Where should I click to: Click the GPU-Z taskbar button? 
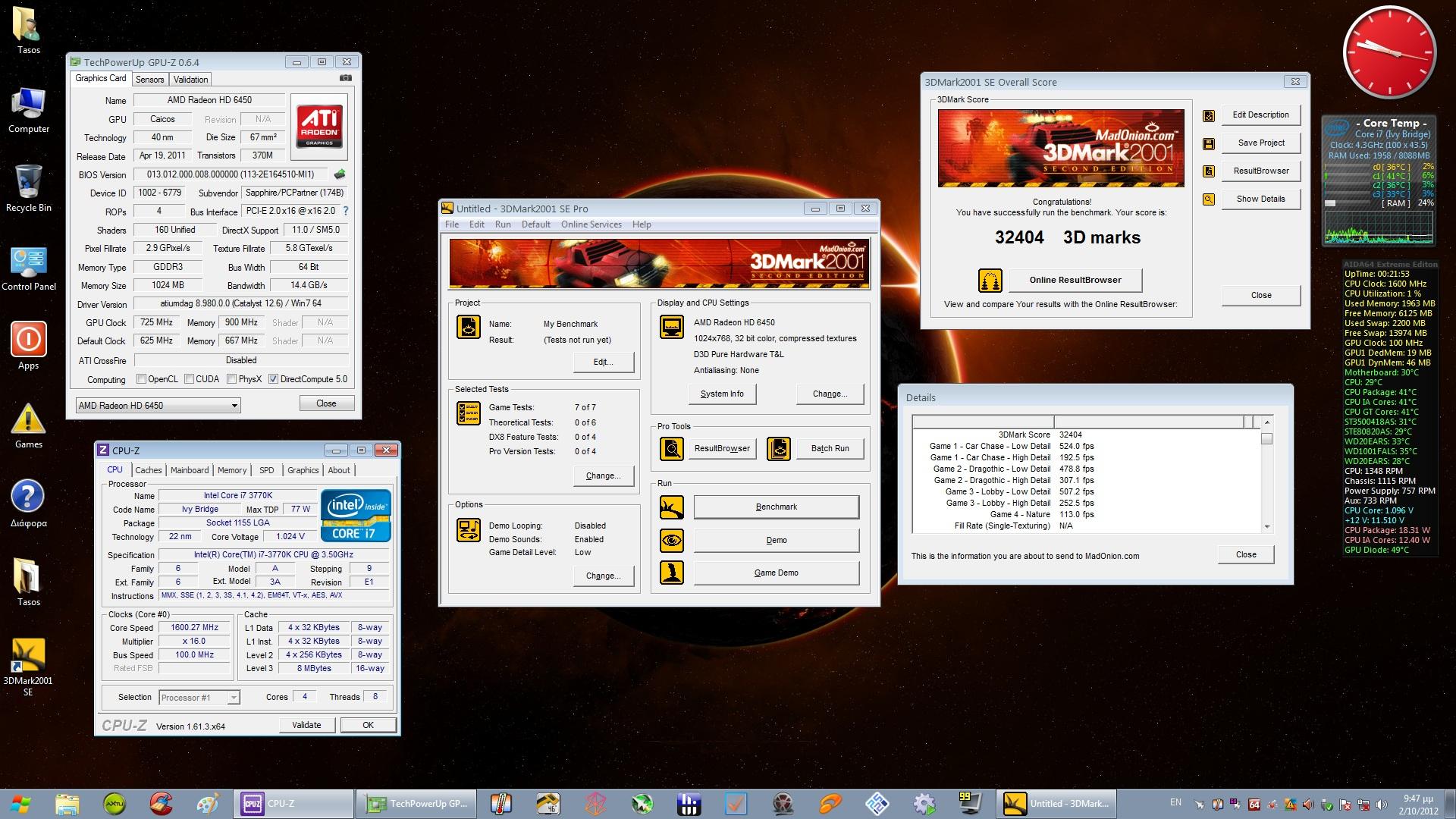coord(417,804)
